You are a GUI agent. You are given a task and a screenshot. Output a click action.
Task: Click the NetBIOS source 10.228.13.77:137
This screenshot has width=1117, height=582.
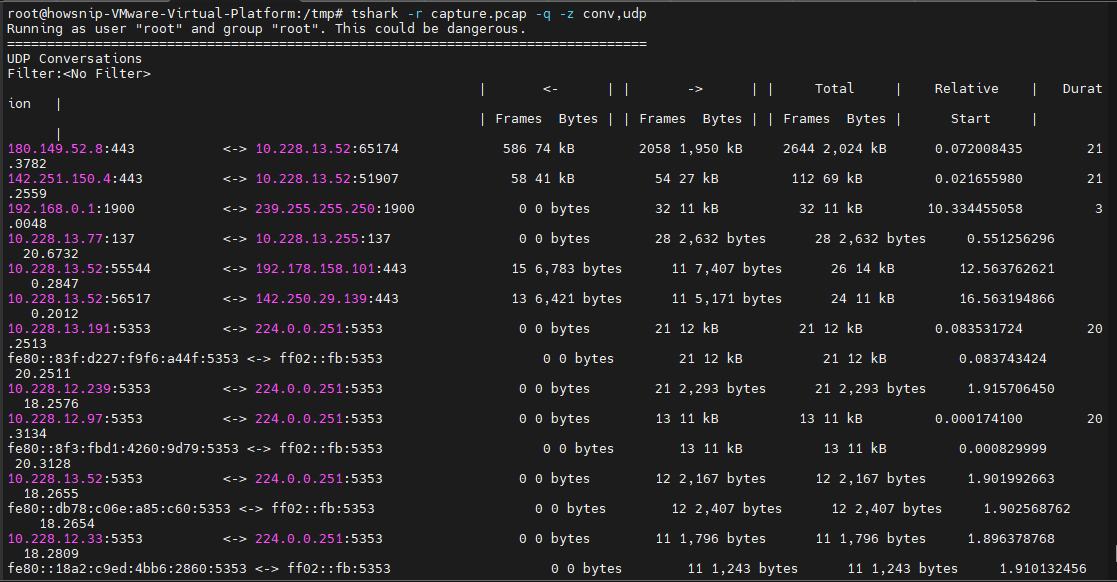coord(71,239)
